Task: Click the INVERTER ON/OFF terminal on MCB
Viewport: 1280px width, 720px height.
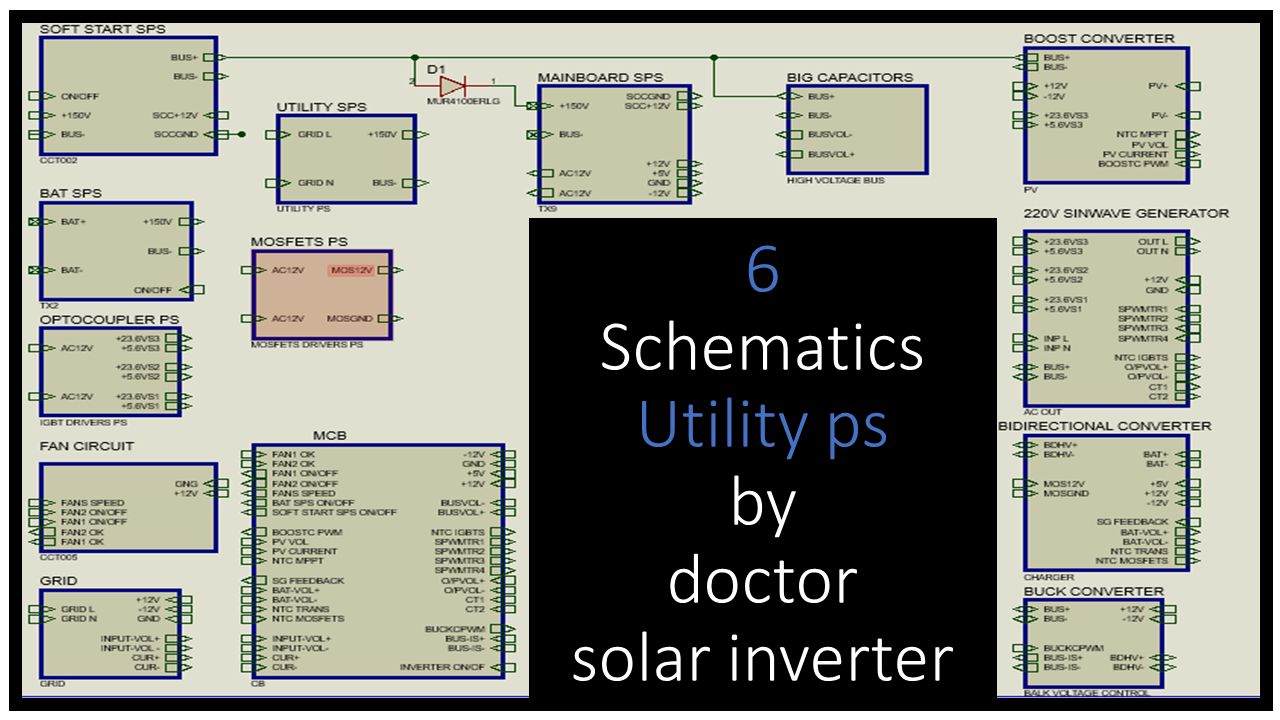Action: [x=509, y=667]
